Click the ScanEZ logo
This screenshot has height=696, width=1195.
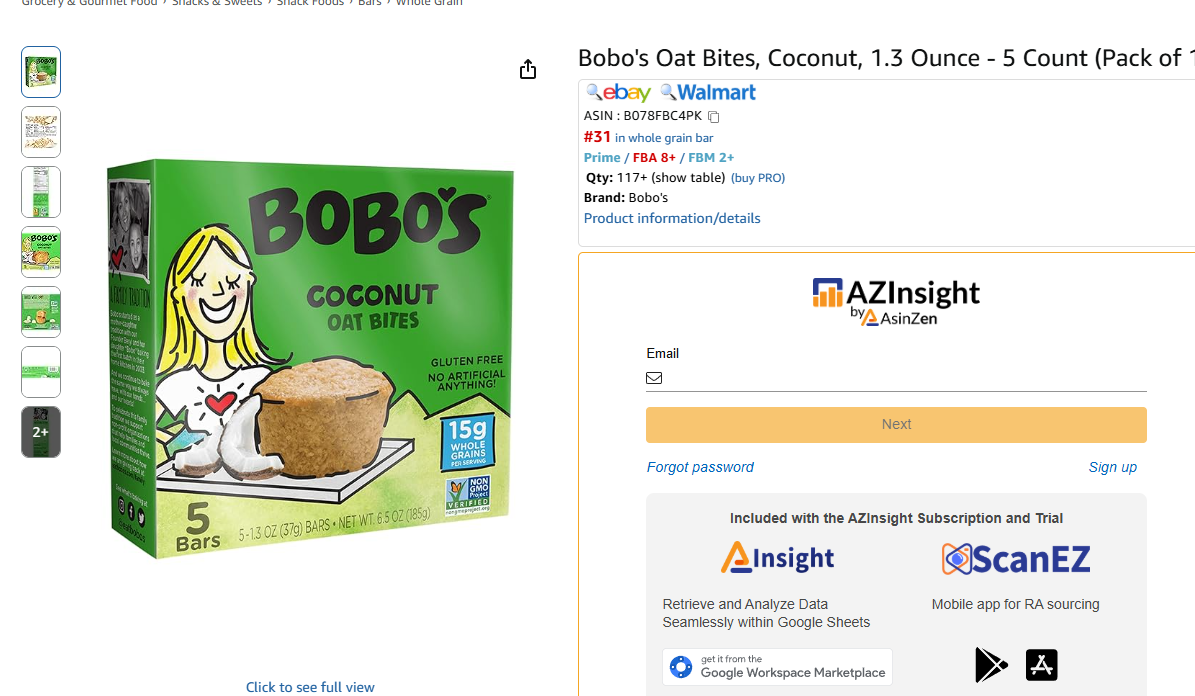tap(1015, 558)
